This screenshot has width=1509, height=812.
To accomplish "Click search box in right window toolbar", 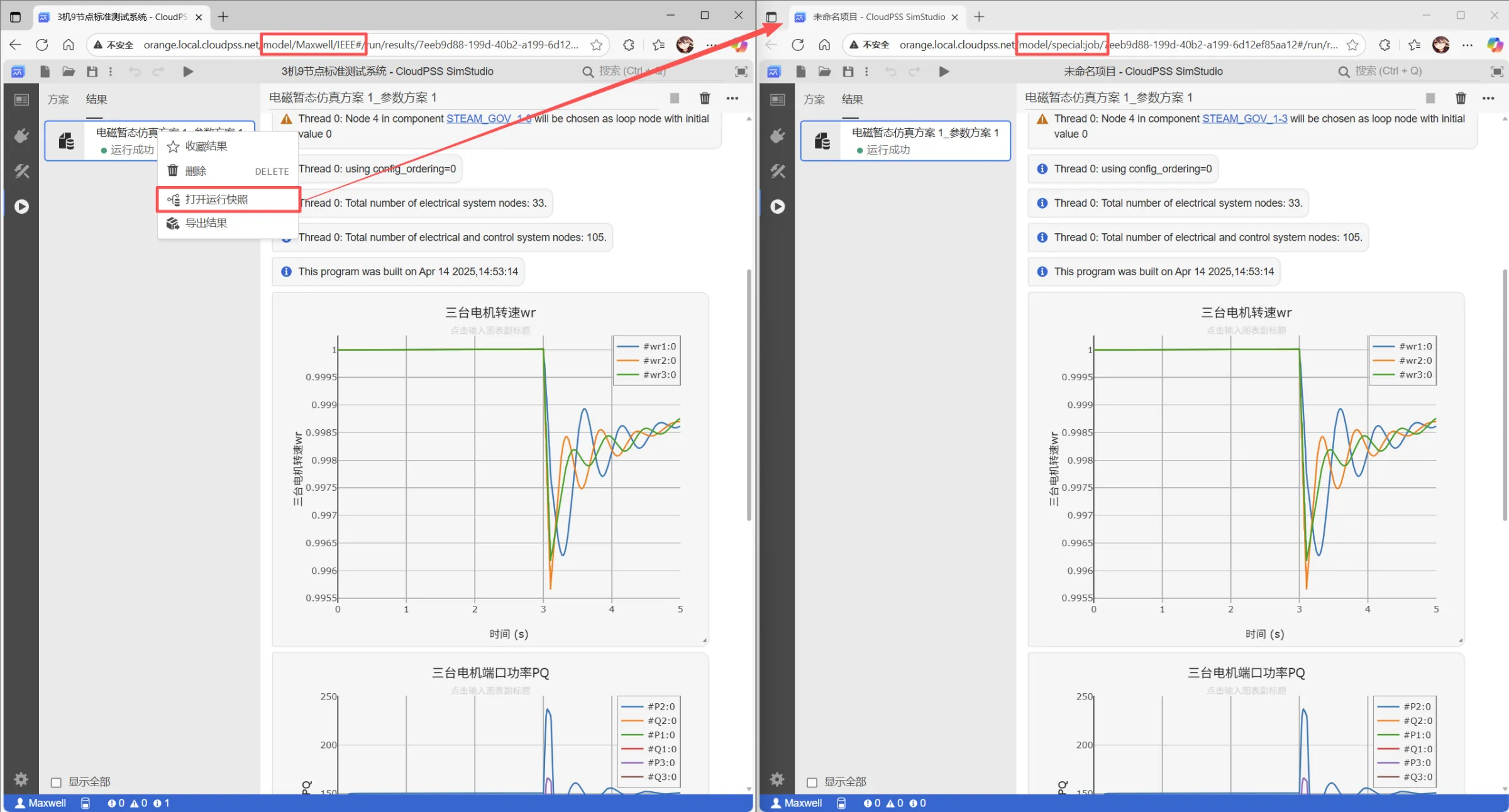I will 1388,71.
